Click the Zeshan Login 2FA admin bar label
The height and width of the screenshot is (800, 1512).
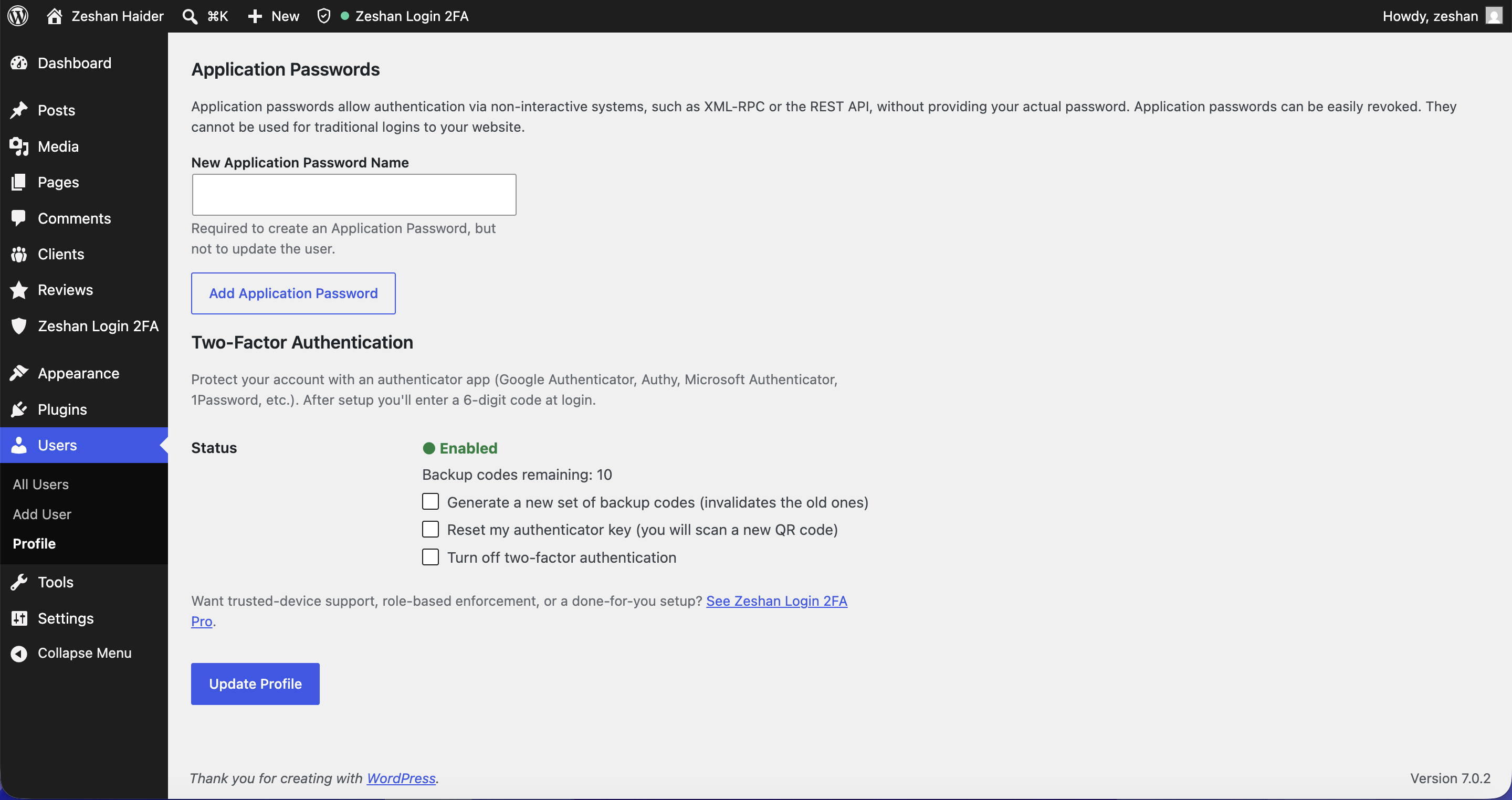(x=412, y=16)
